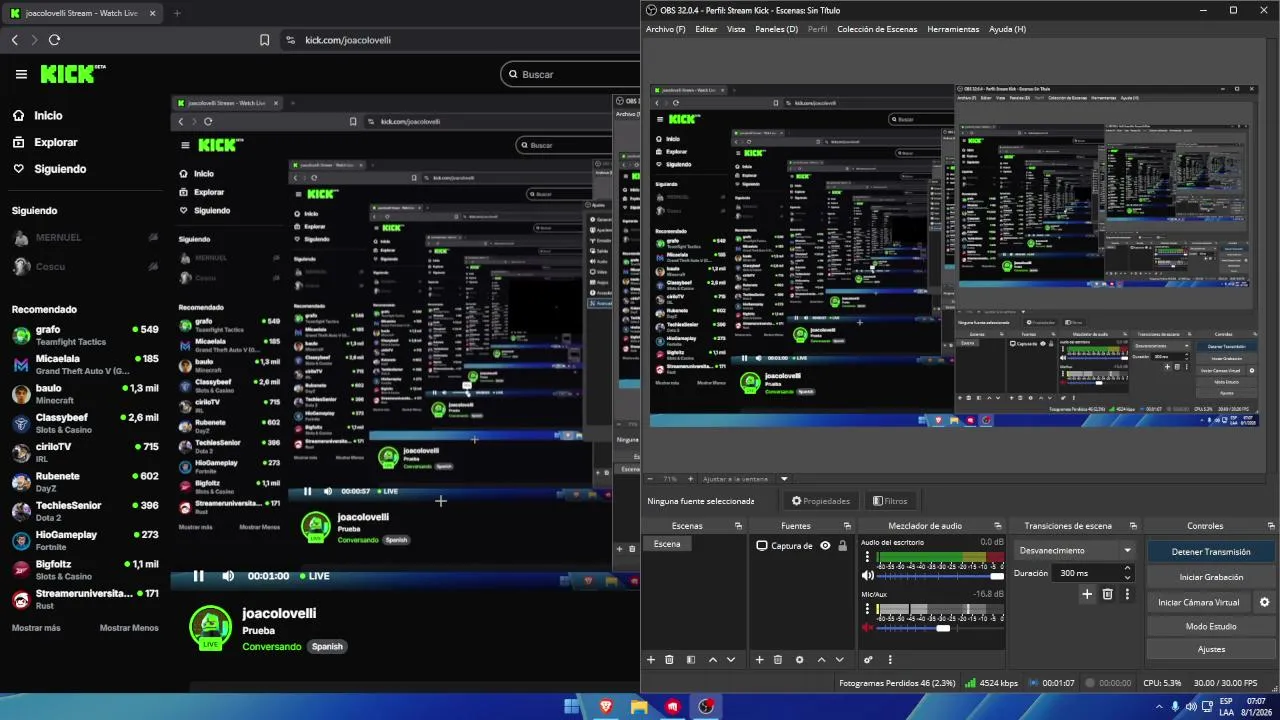Screen dimensions: 1280x720
Task: Increase the Duración value stepper
Action: 1127,569
